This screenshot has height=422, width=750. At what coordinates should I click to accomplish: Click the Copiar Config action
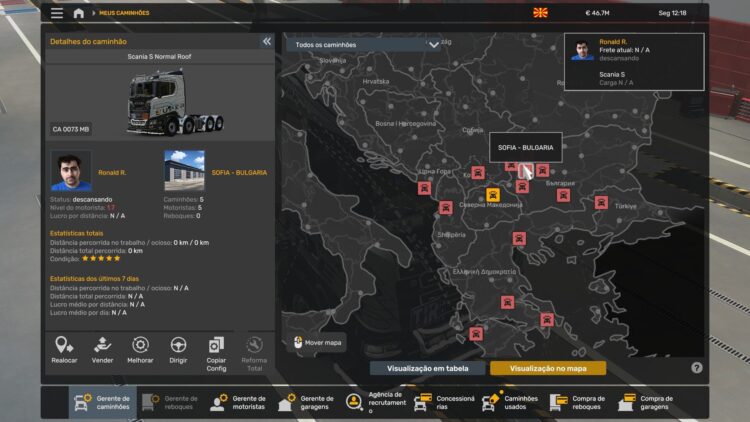216,355
